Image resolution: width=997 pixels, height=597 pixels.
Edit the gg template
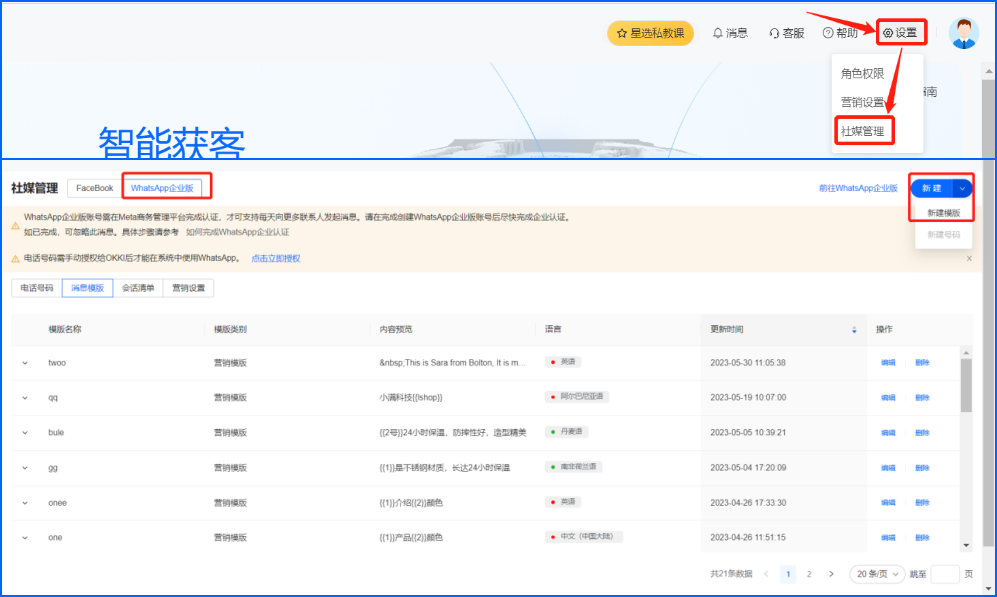point(888,468)
